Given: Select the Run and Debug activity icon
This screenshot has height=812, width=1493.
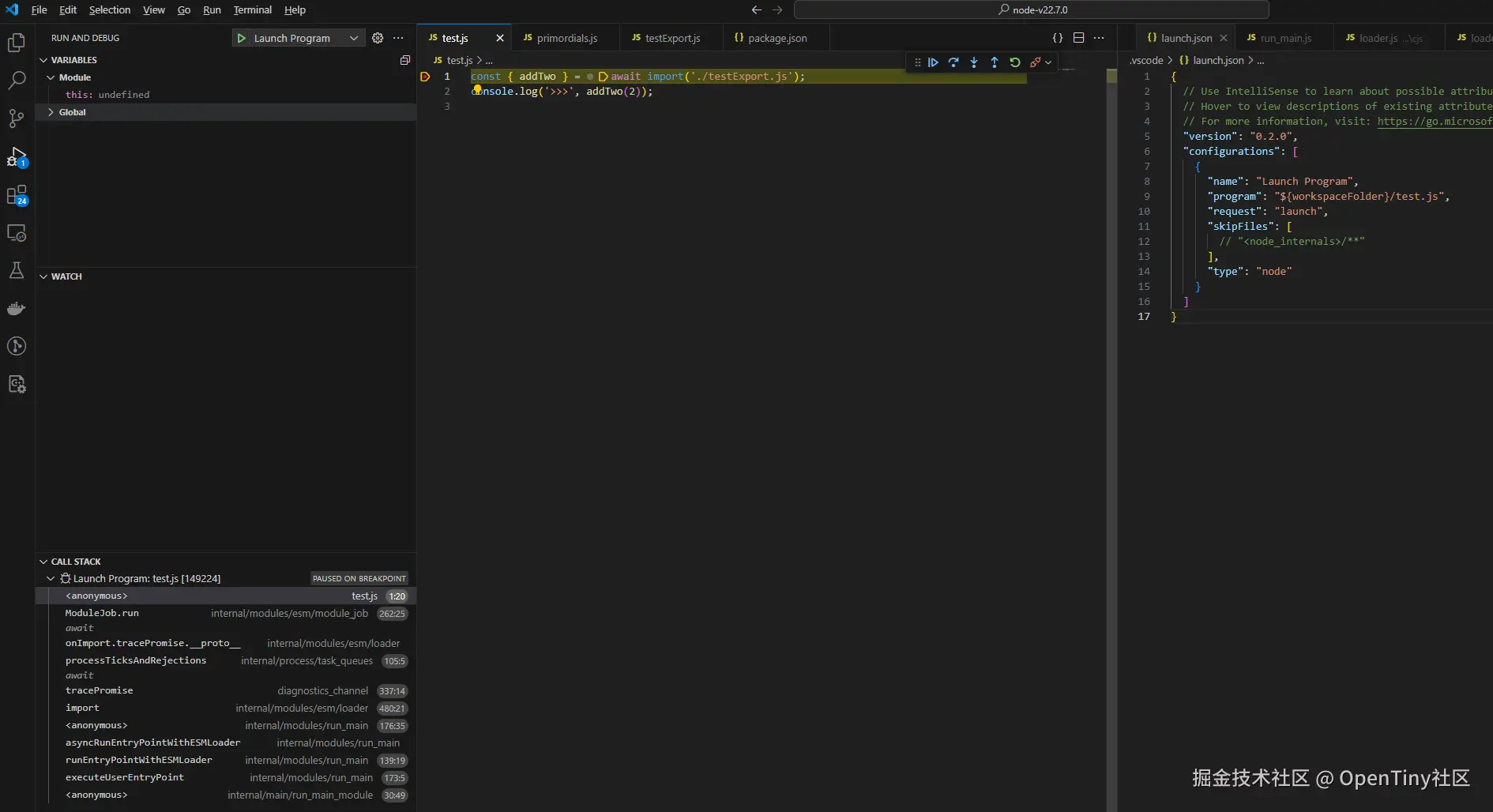Looking at the screenshot, I should (17, 156).
